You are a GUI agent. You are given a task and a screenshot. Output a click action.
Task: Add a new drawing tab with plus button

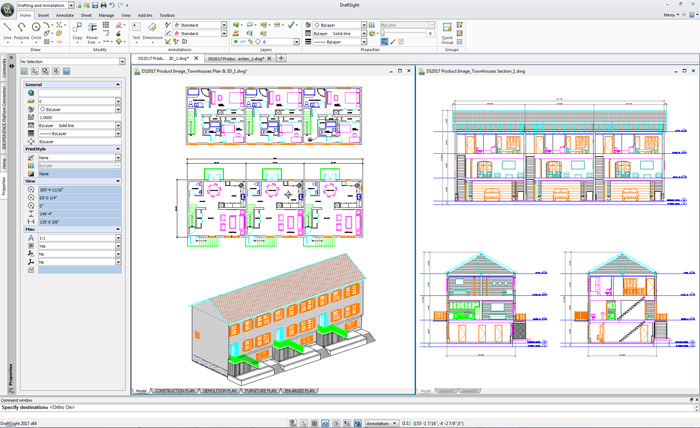(x=282, y=59)
